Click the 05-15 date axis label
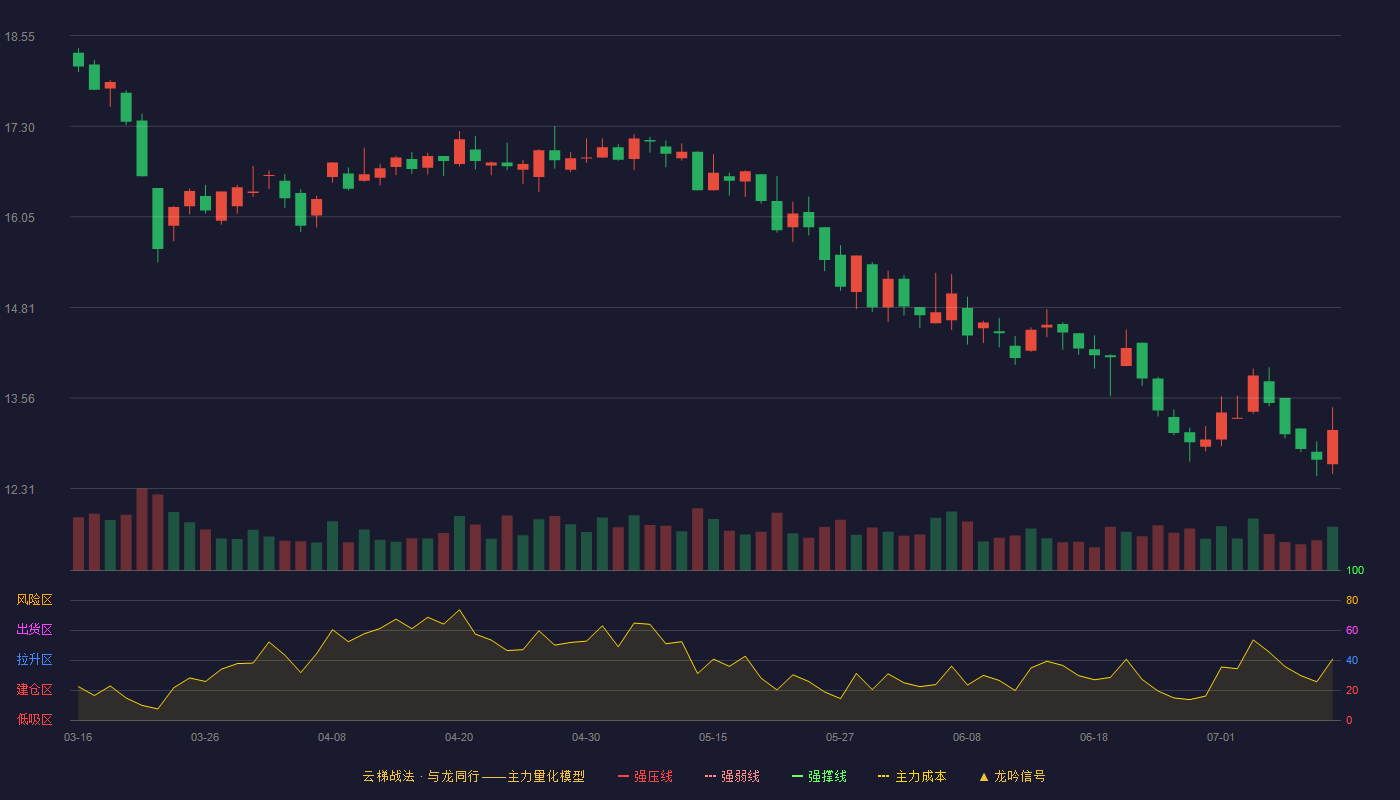The height and width of the screenshot is (800, 1400). (713, 737)
